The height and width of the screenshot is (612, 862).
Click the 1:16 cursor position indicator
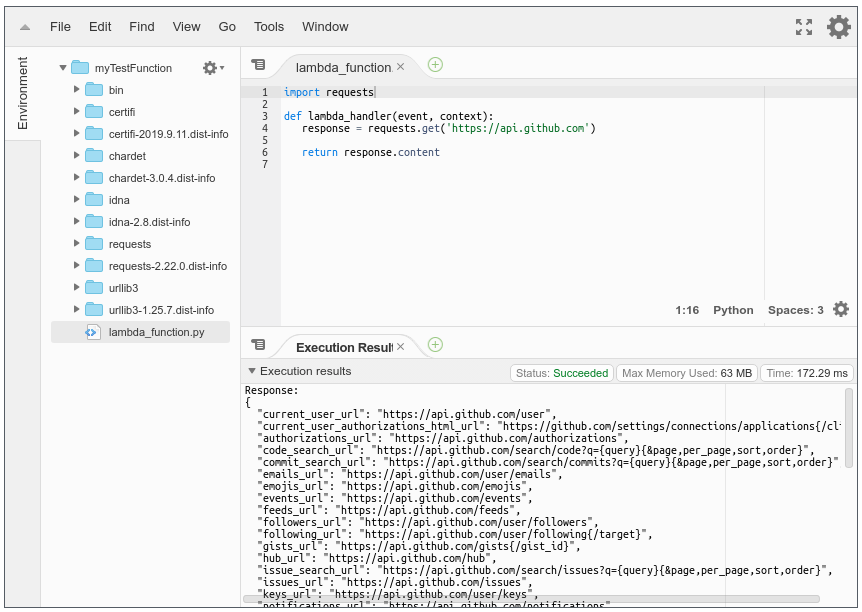pyautogui.click(x=687, y=310)
